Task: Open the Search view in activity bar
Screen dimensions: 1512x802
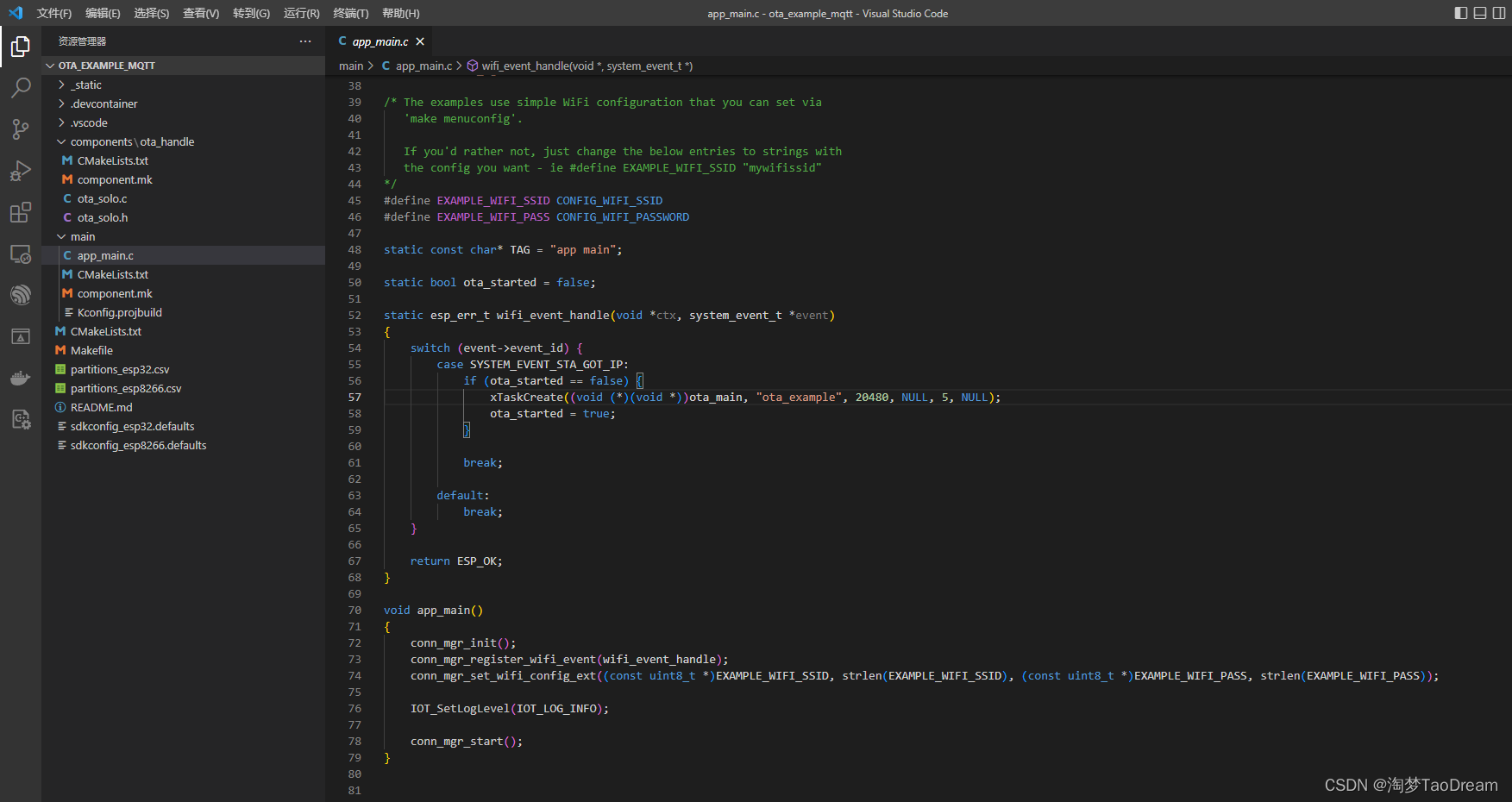Action: click(x=21, y=87)
